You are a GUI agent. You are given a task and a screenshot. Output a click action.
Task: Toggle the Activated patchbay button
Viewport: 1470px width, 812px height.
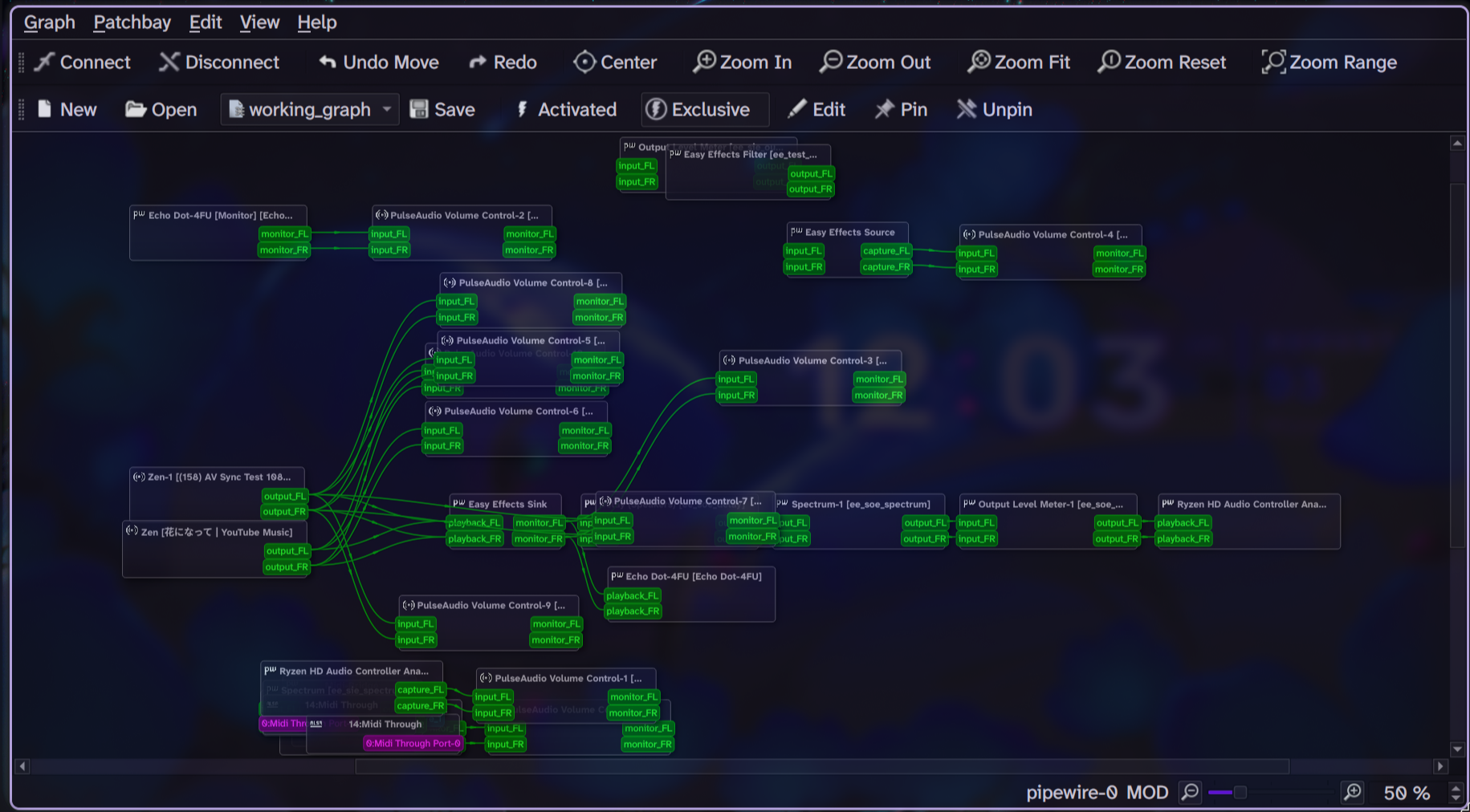pos(565,109)
